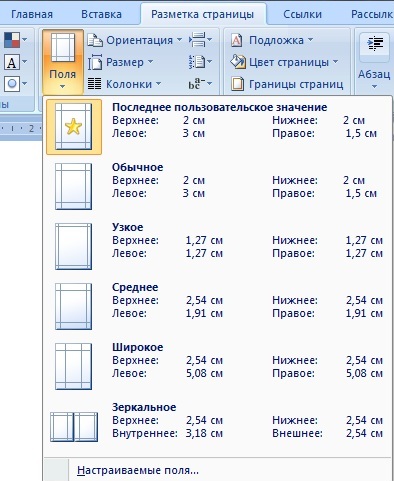This screenshot has width=394, height=481.
Task: Select the Разметка страницы tab
Action: [203, 14]
